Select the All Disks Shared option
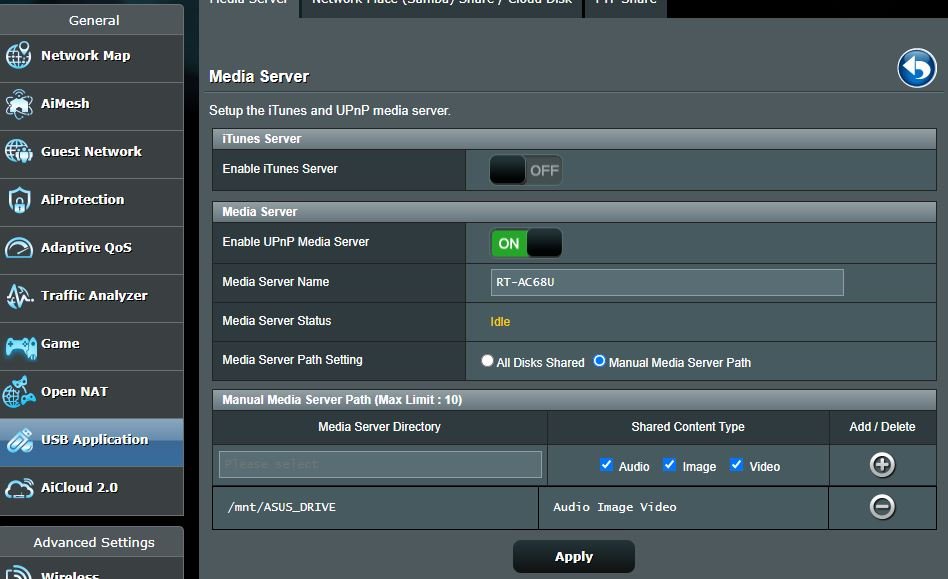This screenshot has height=579, width=948. [487, 361]
